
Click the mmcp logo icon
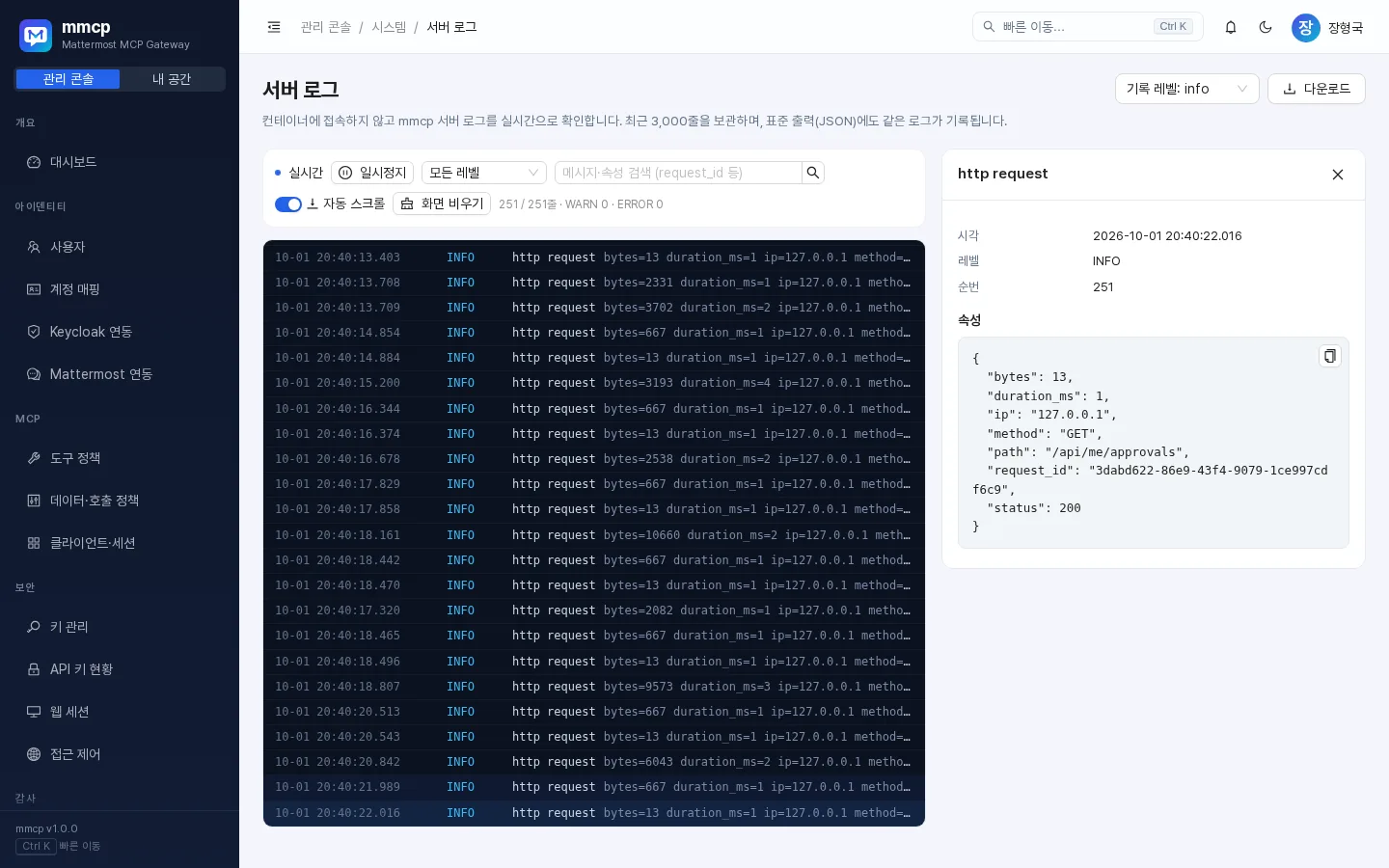point(36,36)
